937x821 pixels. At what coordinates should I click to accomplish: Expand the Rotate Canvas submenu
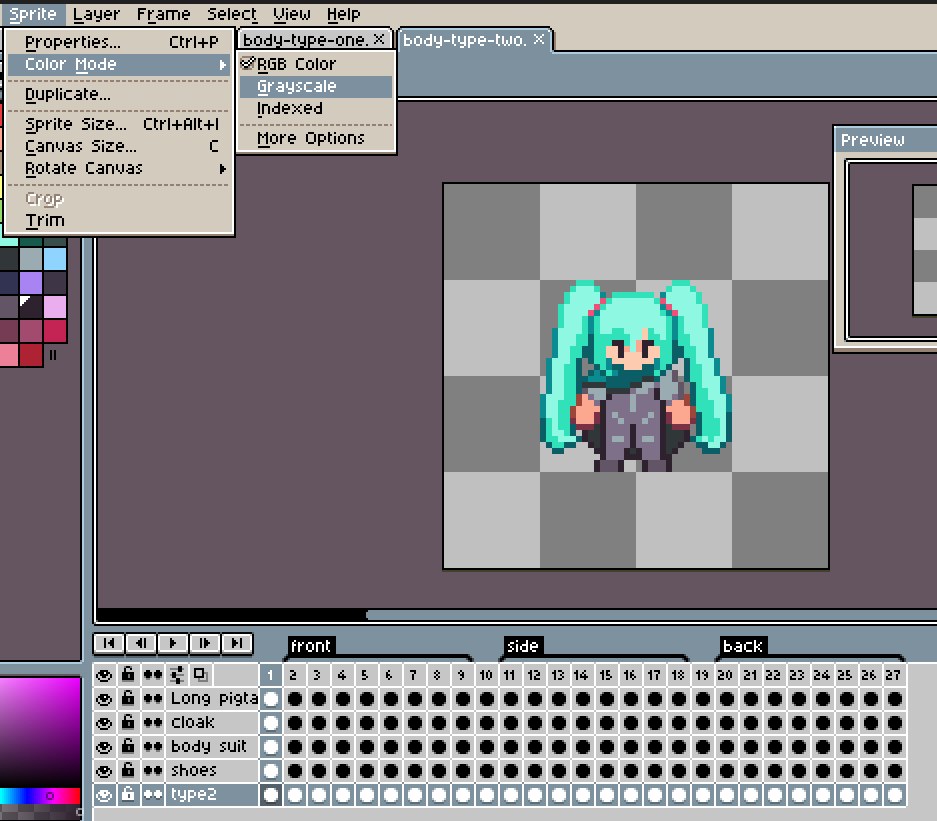pos(119,169)
